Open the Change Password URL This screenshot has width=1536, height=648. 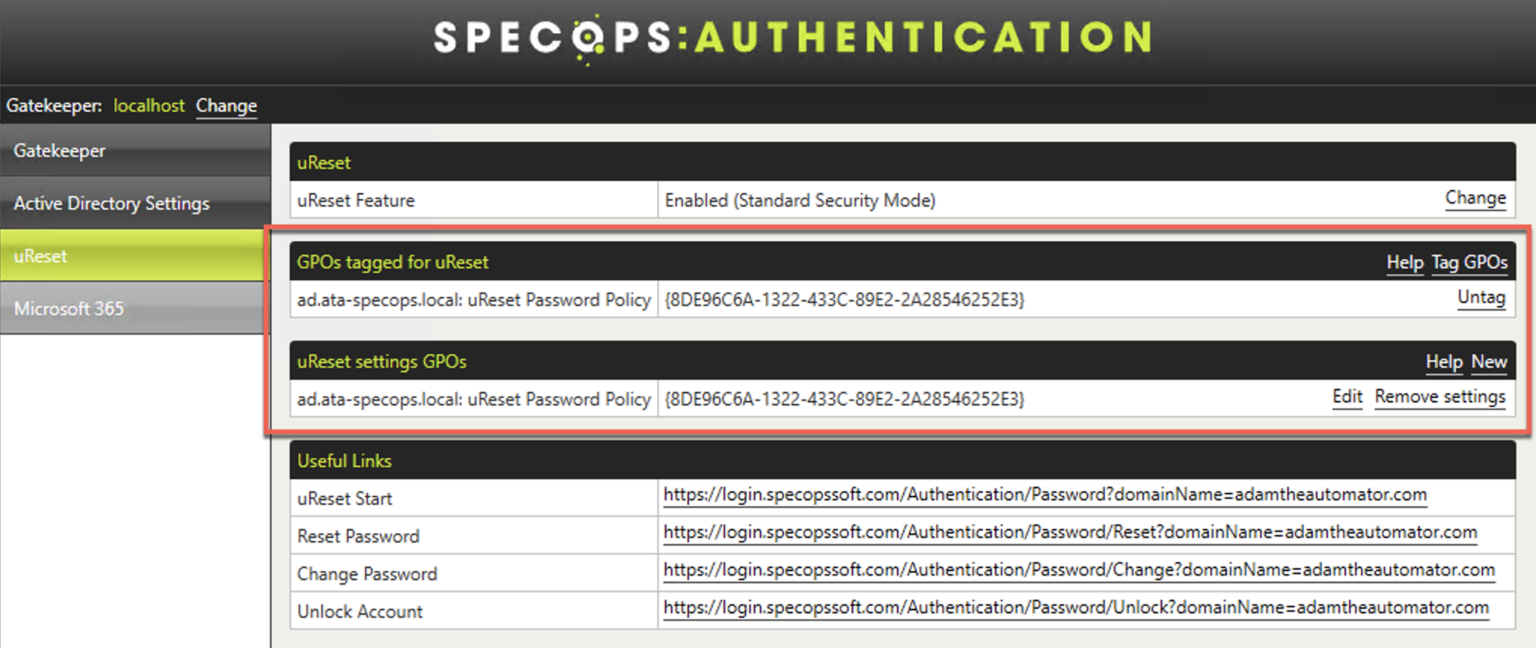pos(1079,570)
